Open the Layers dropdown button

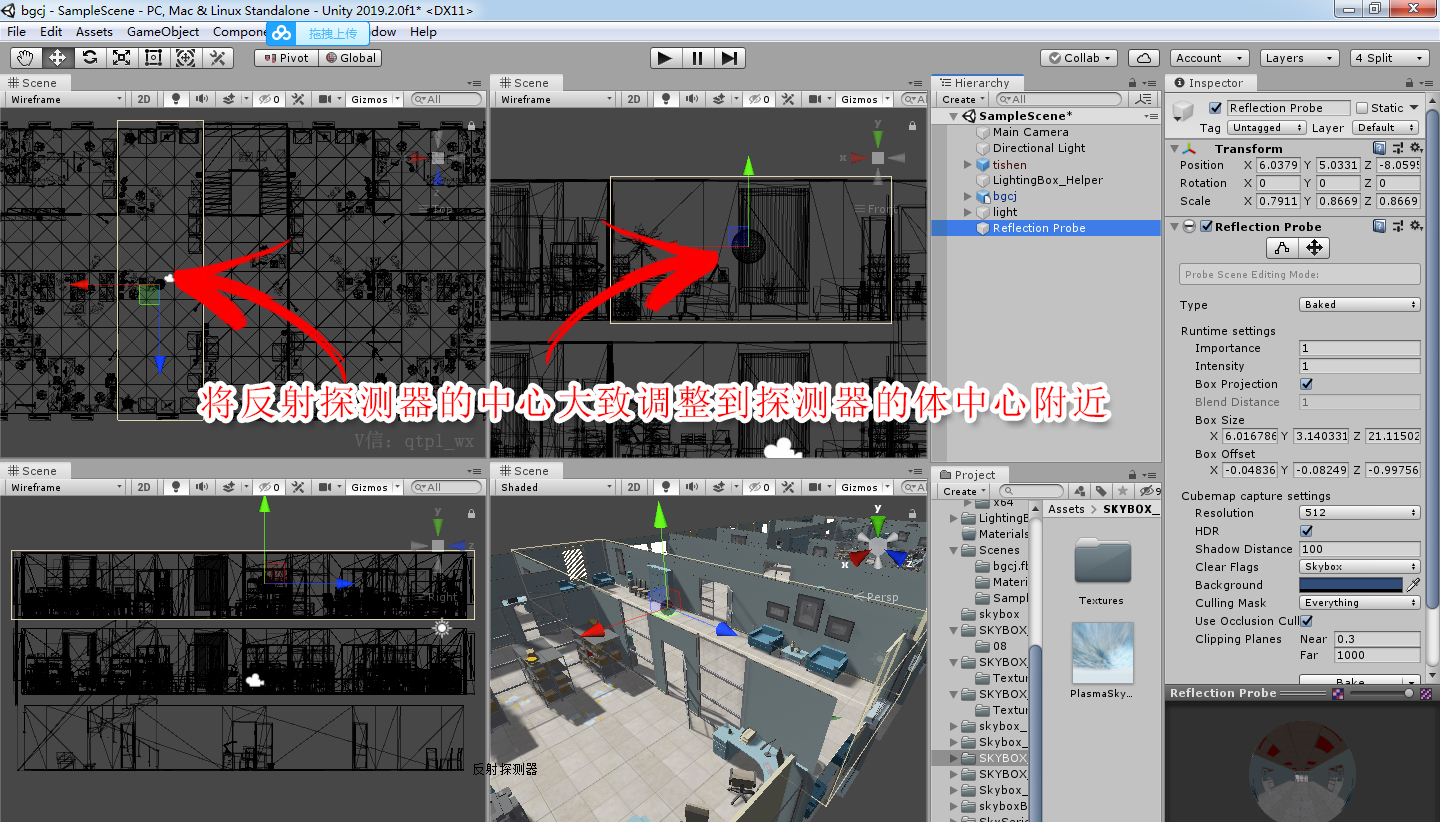coord(1299,58)
